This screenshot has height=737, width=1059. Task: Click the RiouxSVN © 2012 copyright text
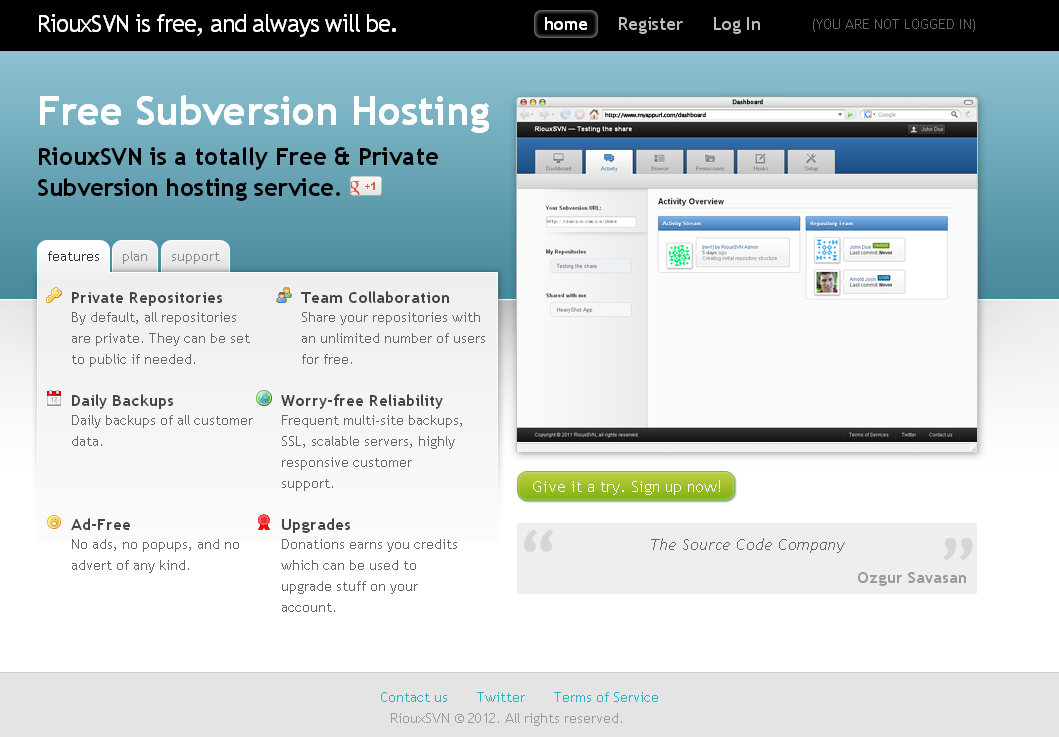click(x=506, y=718)
